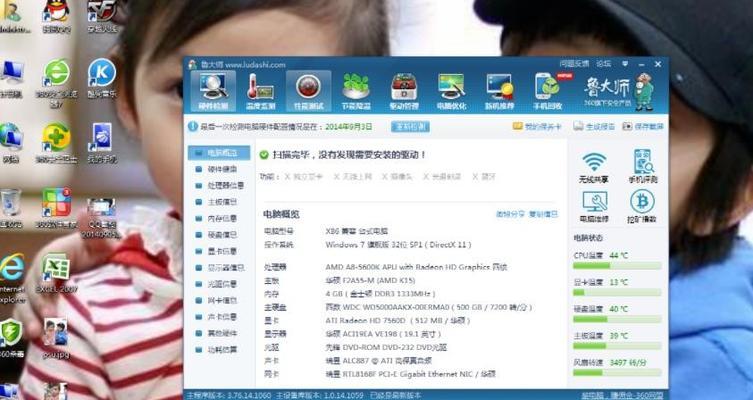Open 性能测试 performance test tab
Screen dimensions: 753x400
[x=308, y=91]
